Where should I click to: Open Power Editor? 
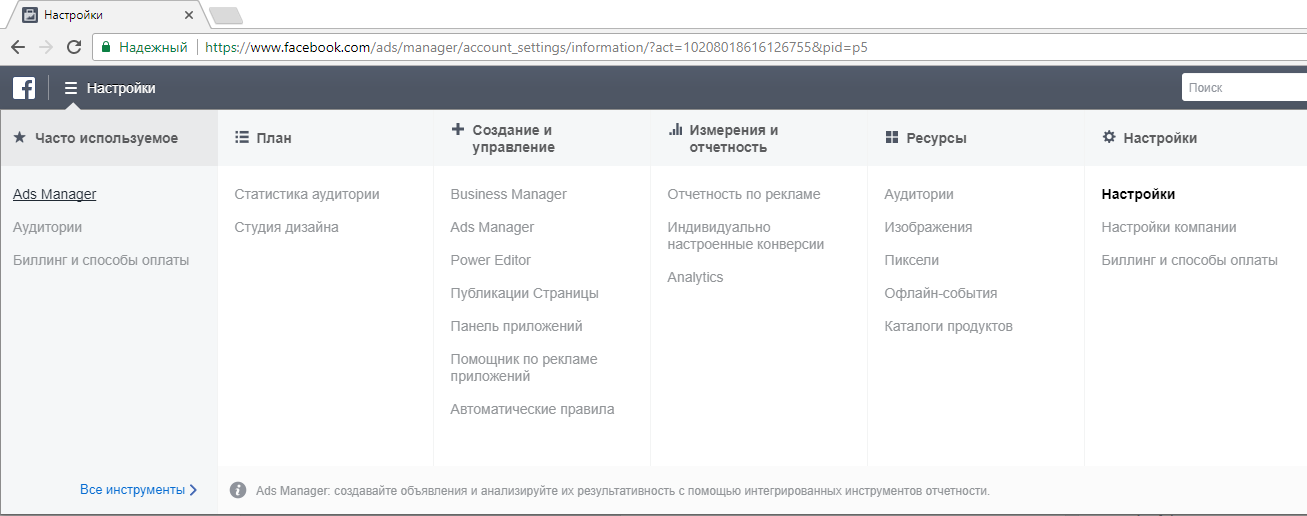[x=491, y=260]
